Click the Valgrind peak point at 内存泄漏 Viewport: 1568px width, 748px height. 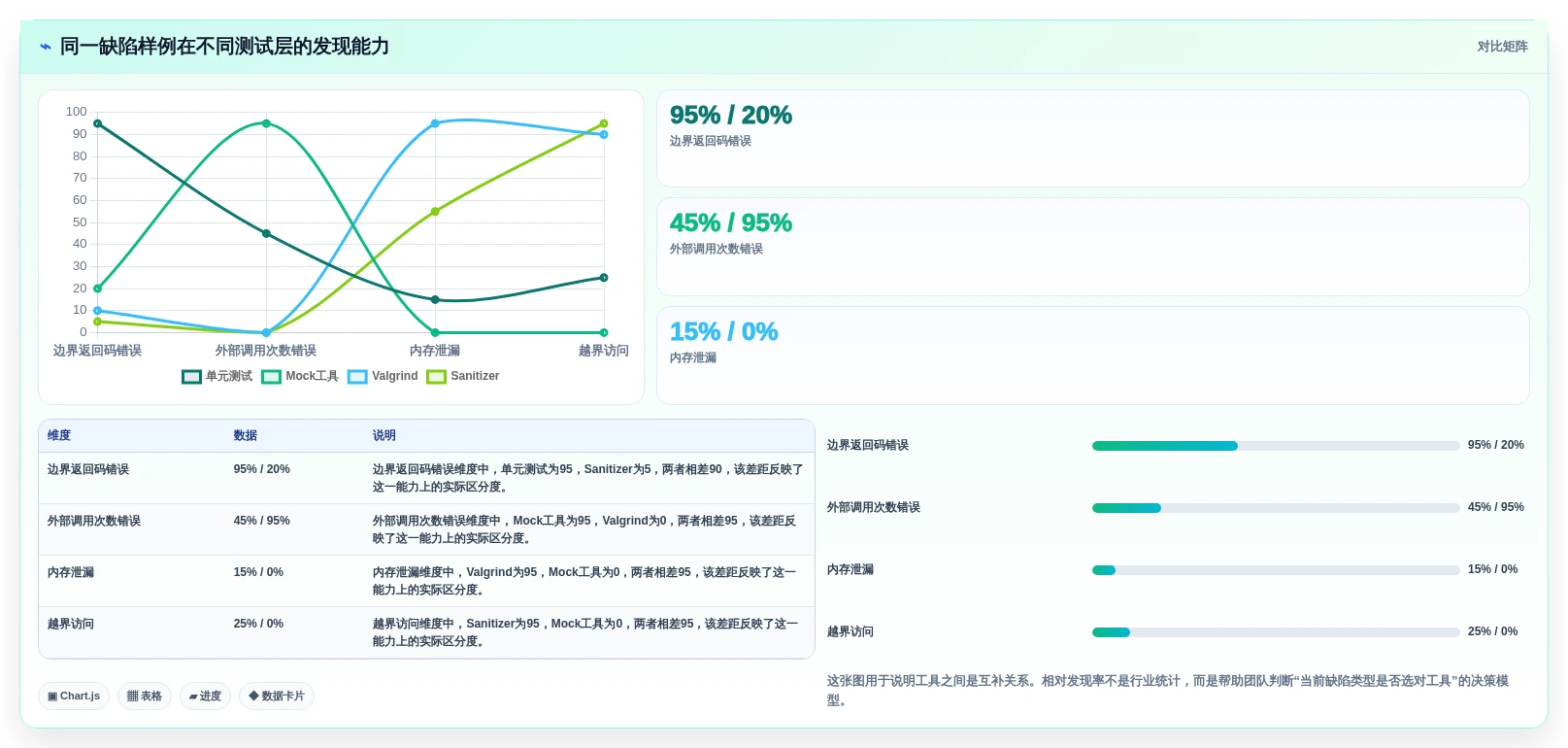point(435,123)
